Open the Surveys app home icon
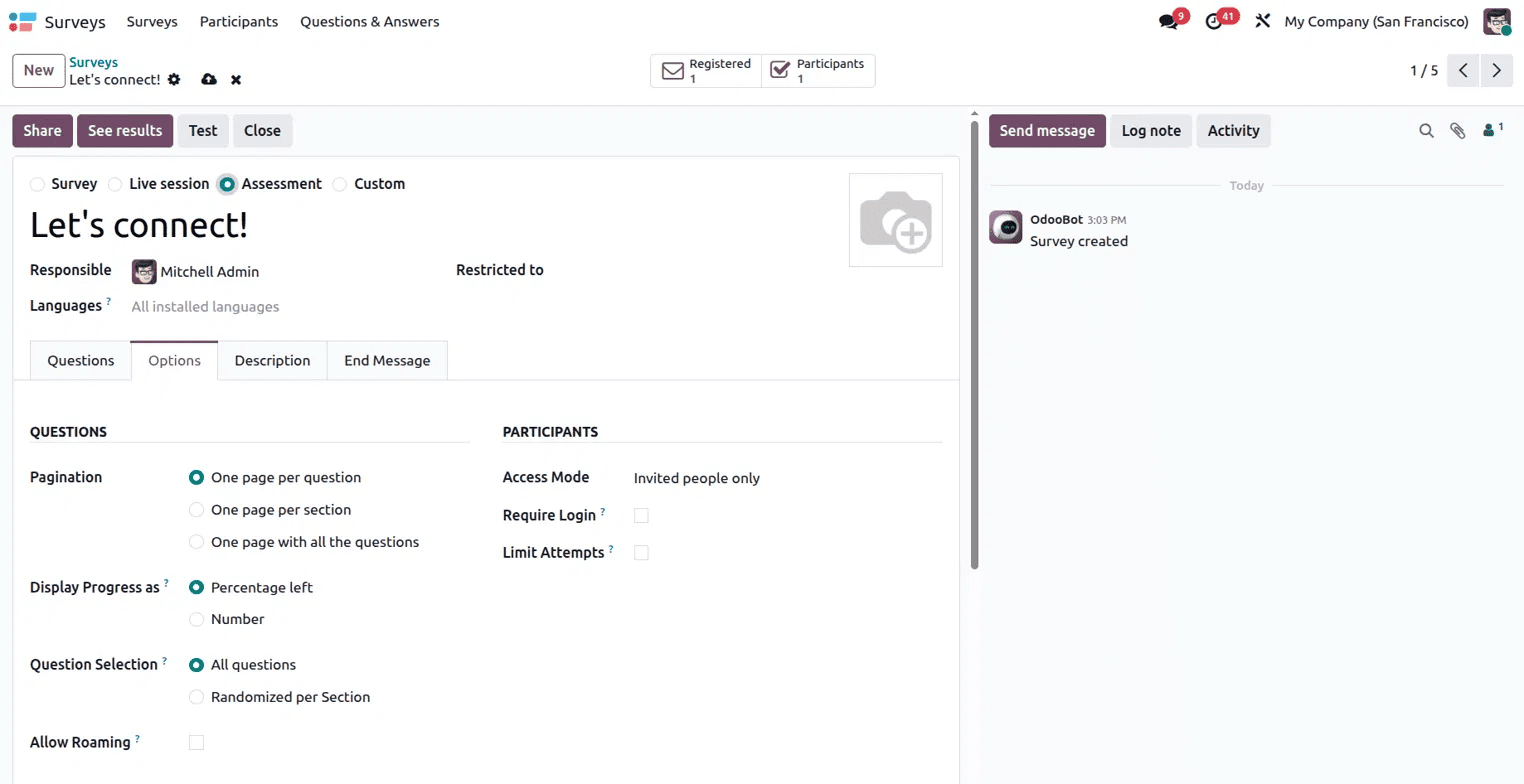The image size is (1524, 784). pyautogui.click(x=22, y=21)
